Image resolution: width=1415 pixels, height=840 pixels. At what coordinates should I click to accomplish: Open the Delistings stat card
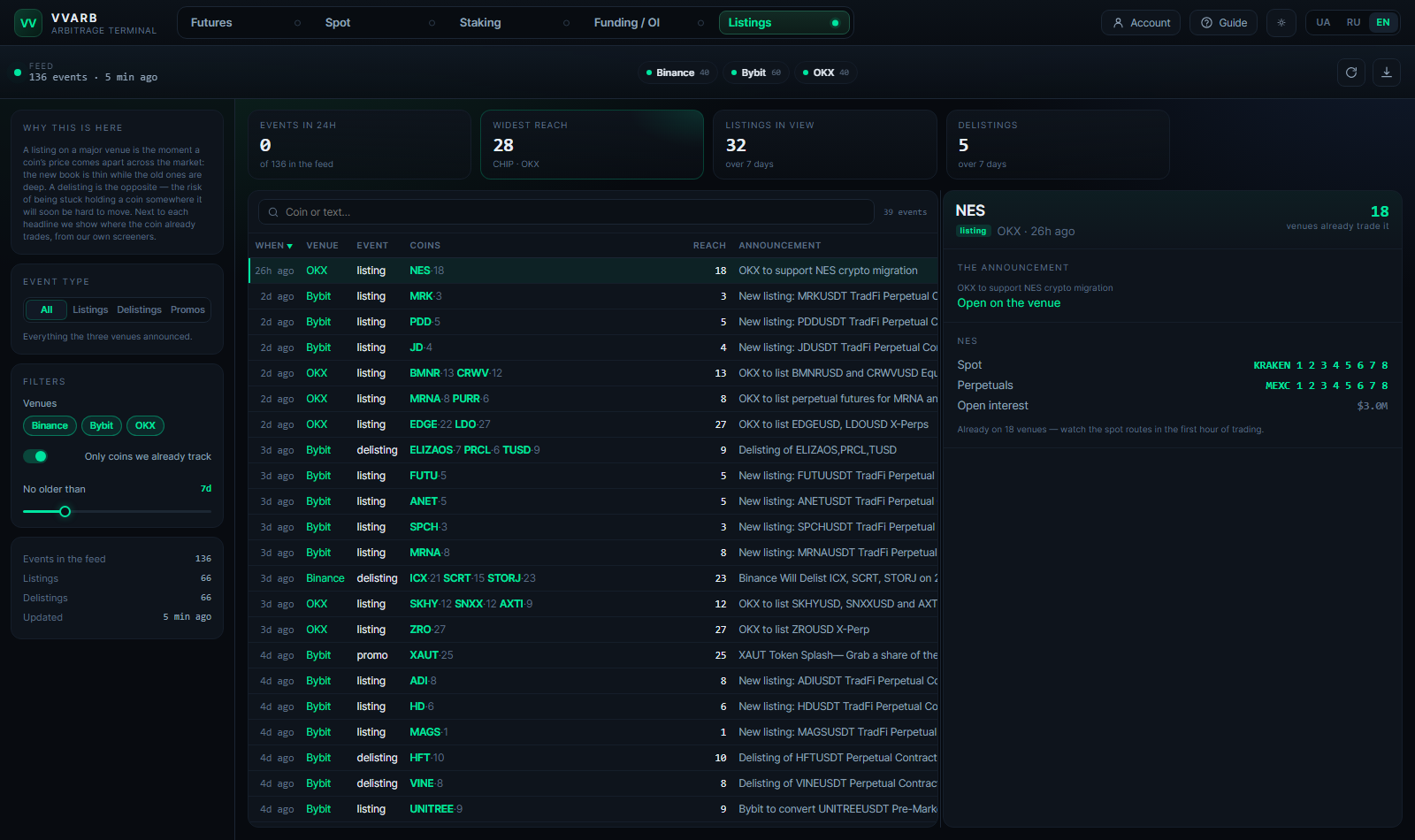[1058, 145]
